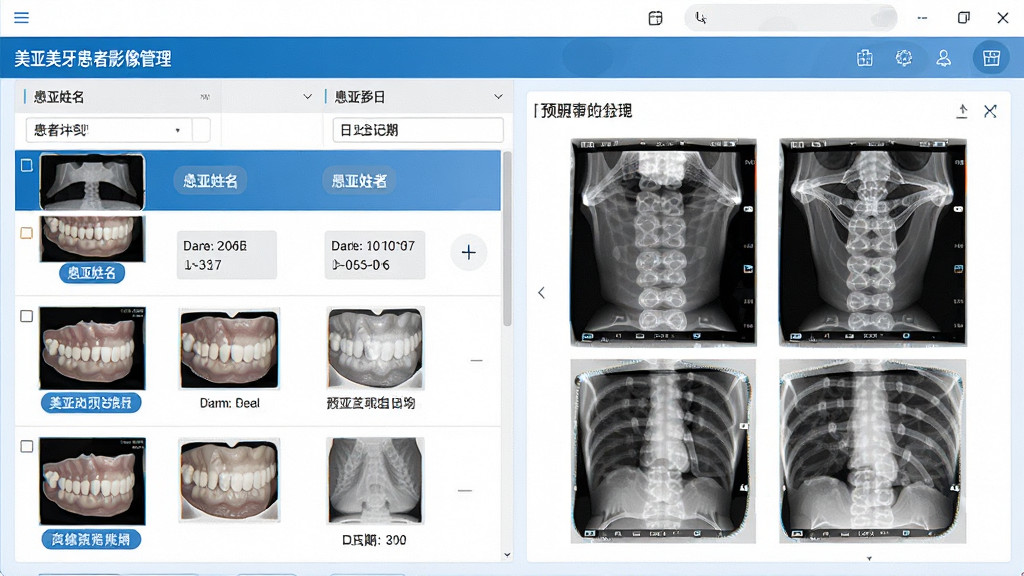Open the small X-ray thumbnail in fourth row
Image resolution: width=1024 pixels, height=576 pixels.
pyautogui.click(x=376, y=481)
